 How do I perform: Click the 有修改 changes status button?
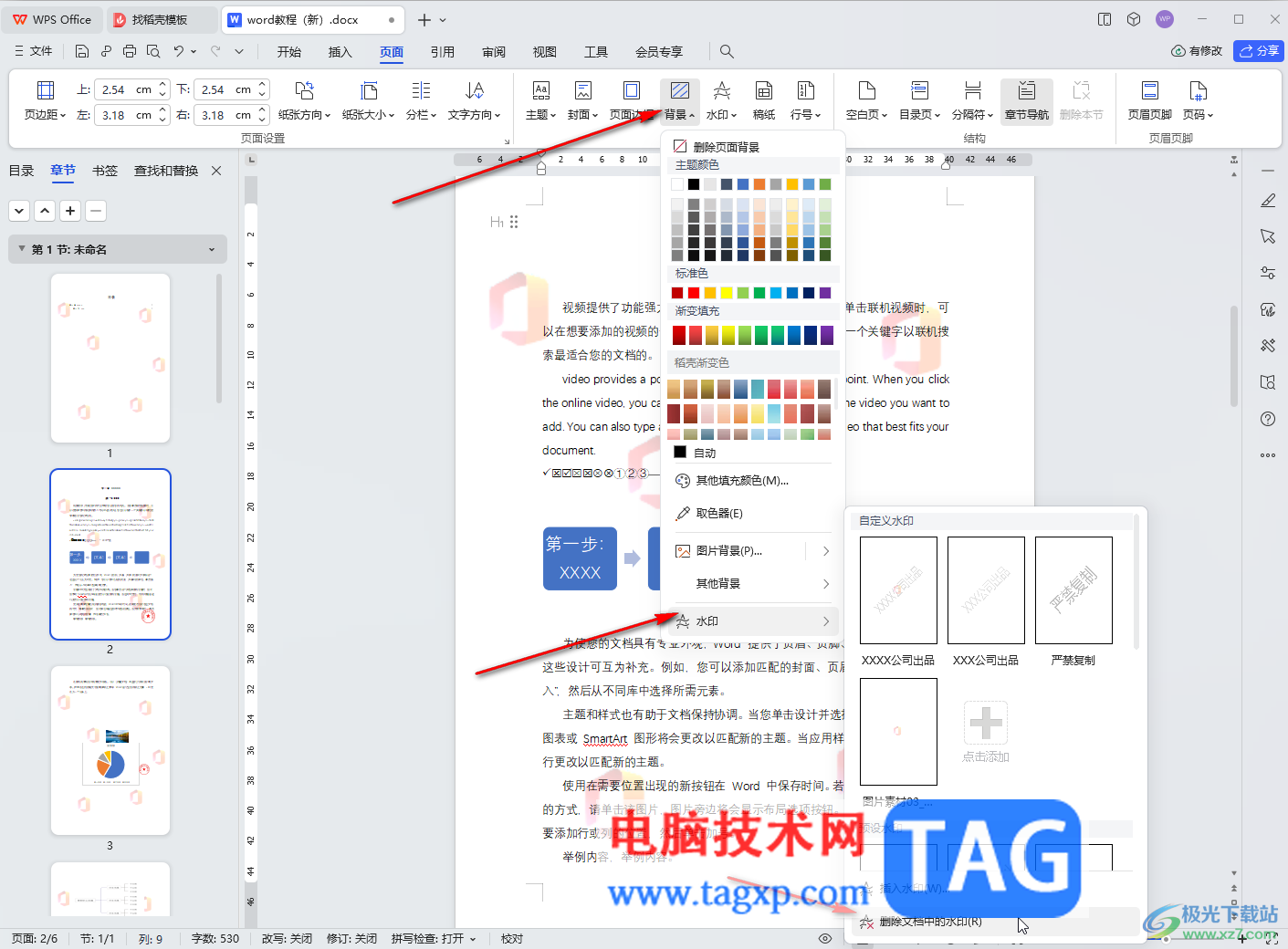[1197, 51]
